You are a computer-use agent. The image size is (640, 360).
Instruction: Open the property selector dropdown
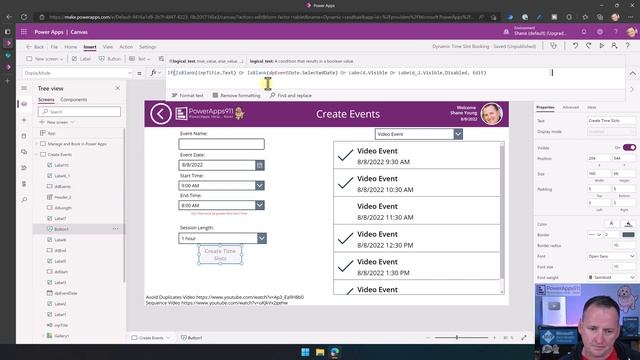[78, 73]
